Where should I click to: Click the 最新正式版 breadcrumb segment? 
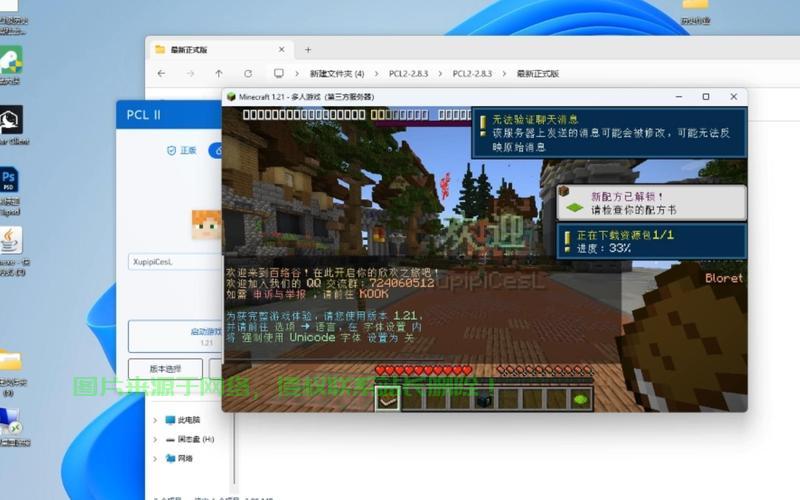538,73
